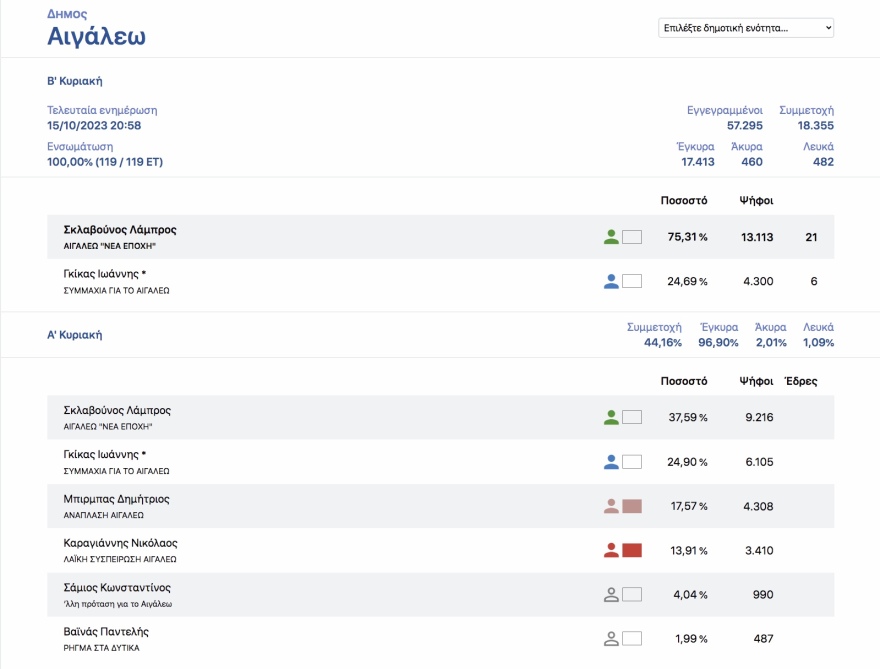Open the municipal unit selection dropdown
Screen dimensions: 880x669
tap(745, 28)
